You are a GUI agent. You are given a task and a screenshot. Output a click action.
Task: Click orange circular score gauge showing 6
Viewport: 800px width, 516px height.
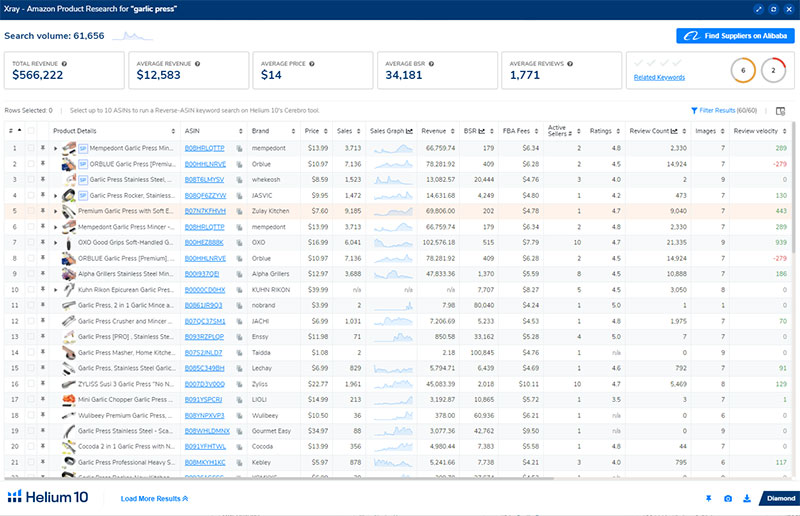coord(743,70)
